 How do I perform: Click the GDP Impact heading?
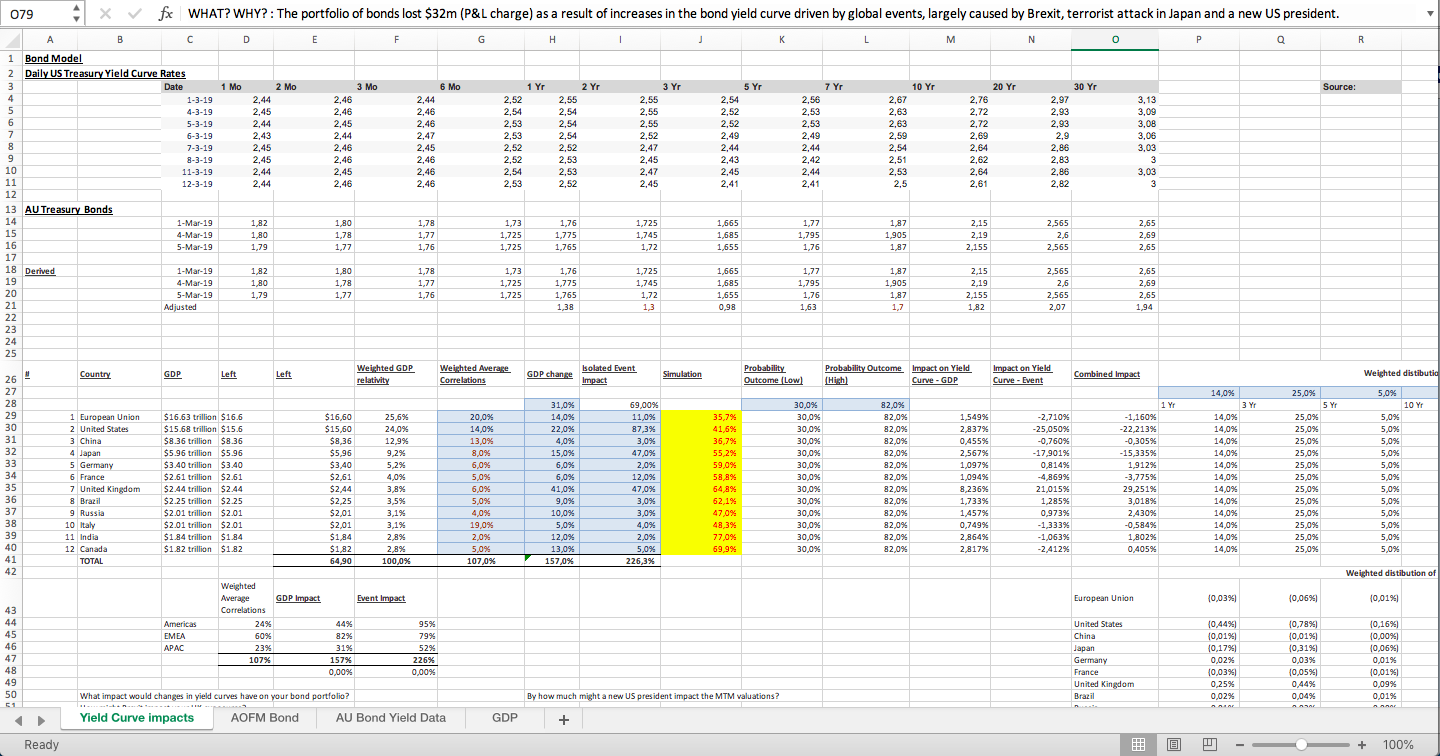297,598
